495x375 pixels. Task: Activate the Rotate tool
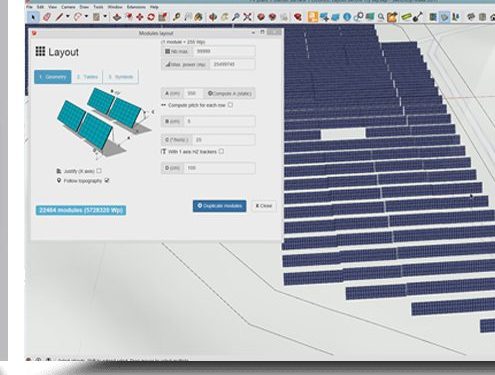151,17
